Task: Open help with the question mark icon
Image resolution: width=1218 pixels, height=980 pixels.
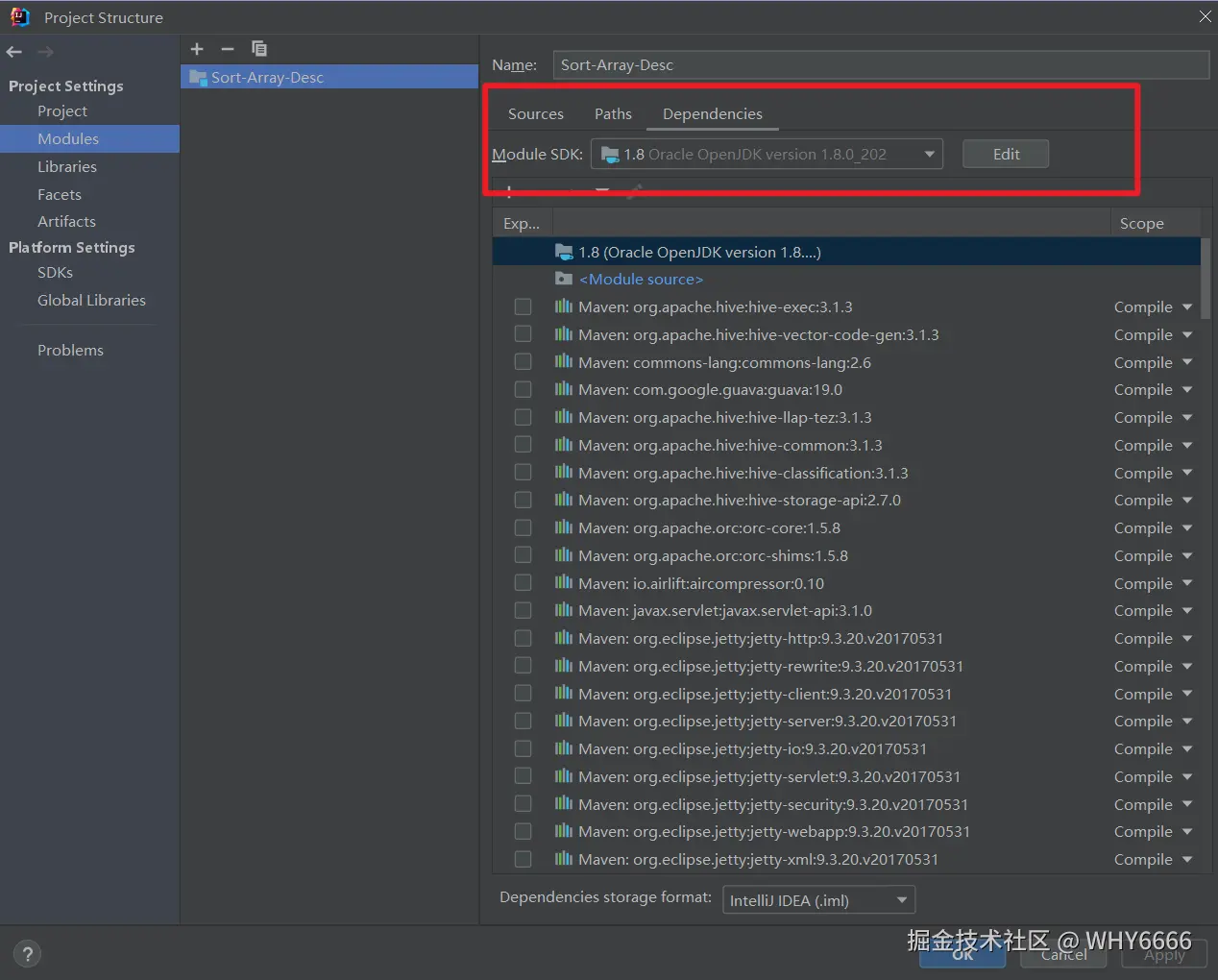Action: 27,954
